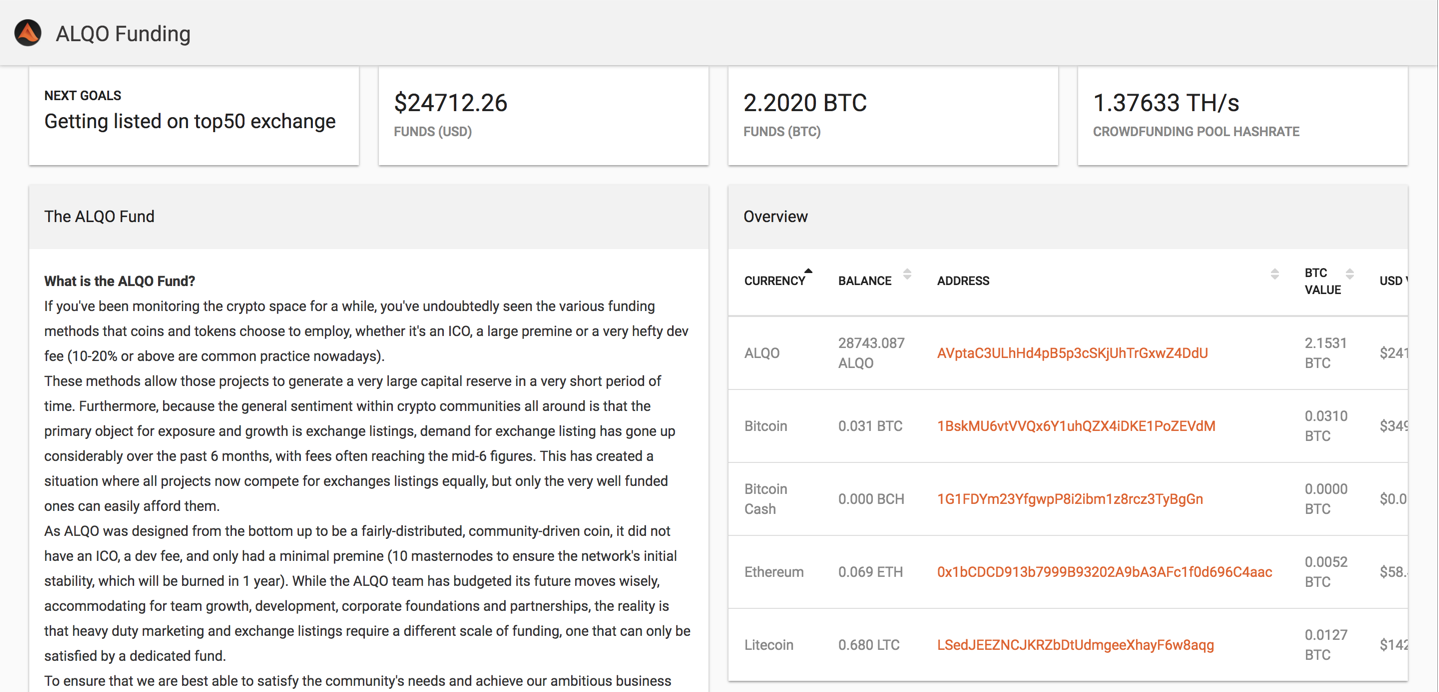Click the "Bitcoin Cash" currency cell
This screenshot has height=692, width=1439.
pos(766,499)
